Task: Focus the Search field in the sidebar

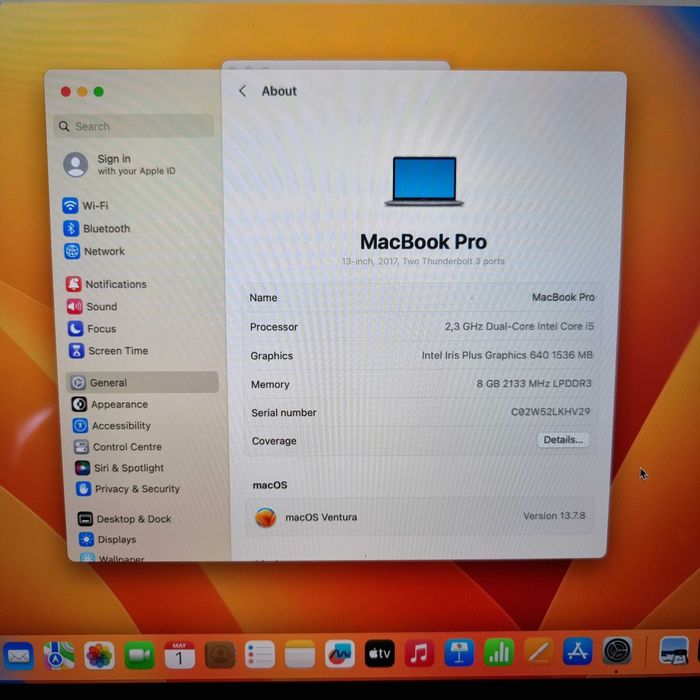Action: click(134, 126)
